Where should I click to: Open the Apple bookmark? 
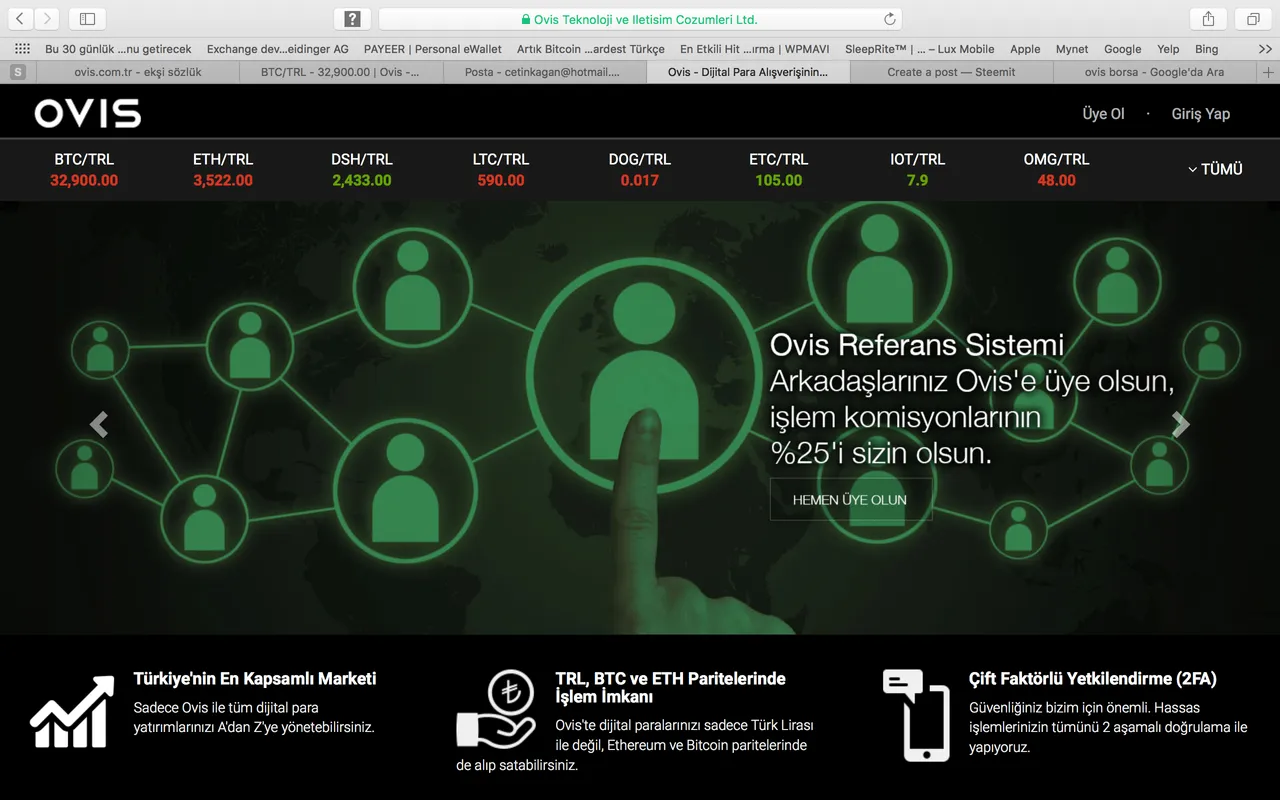(x=1025, y=48)
